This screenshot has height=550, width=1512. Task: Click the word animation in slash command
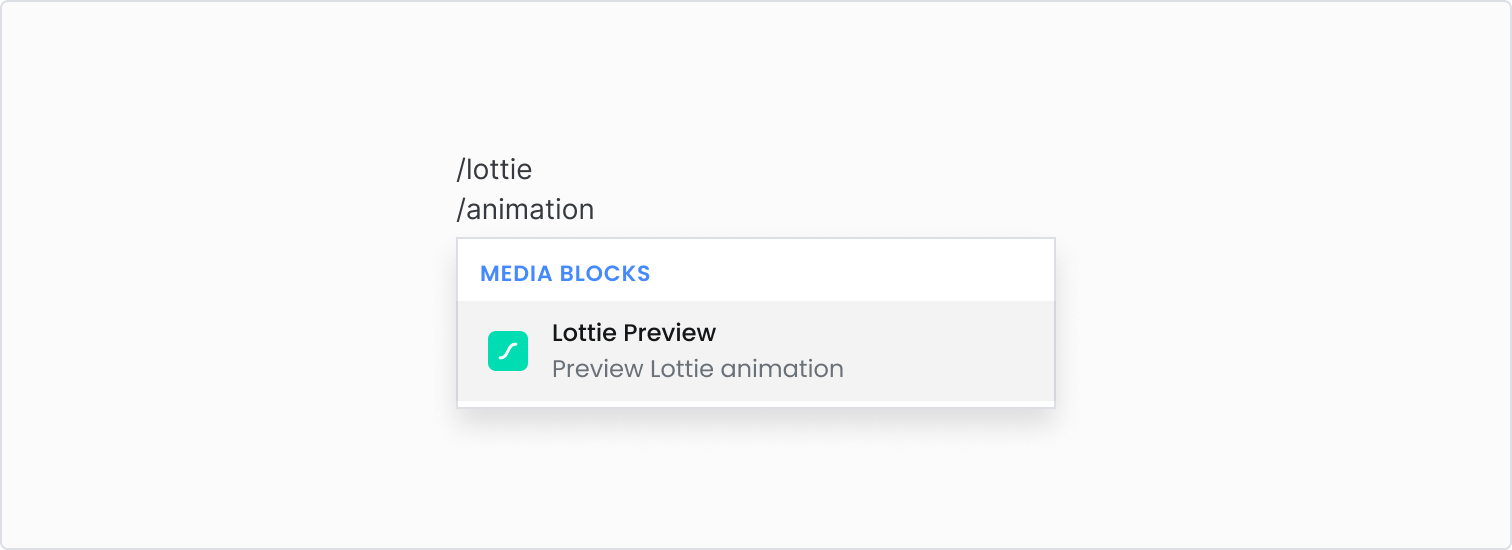click(530, 210)
